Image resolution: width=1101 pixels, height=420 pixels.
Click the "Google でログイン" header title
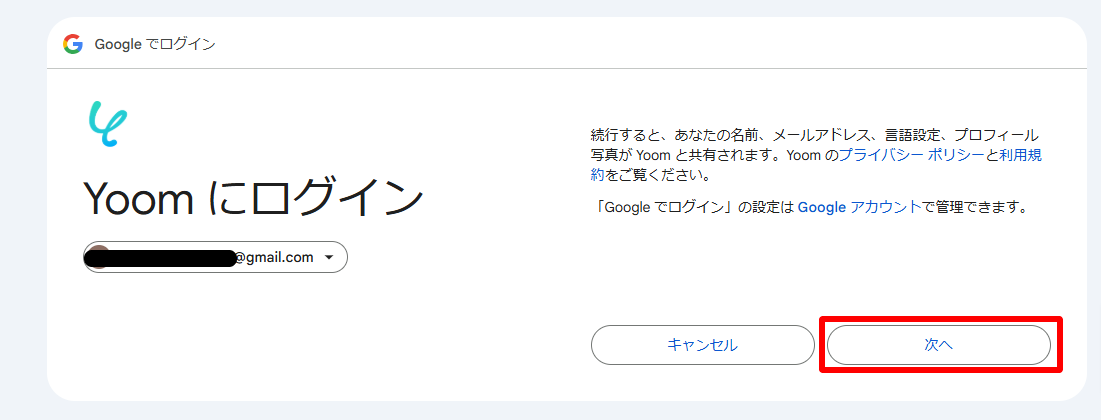pos(155,44)
